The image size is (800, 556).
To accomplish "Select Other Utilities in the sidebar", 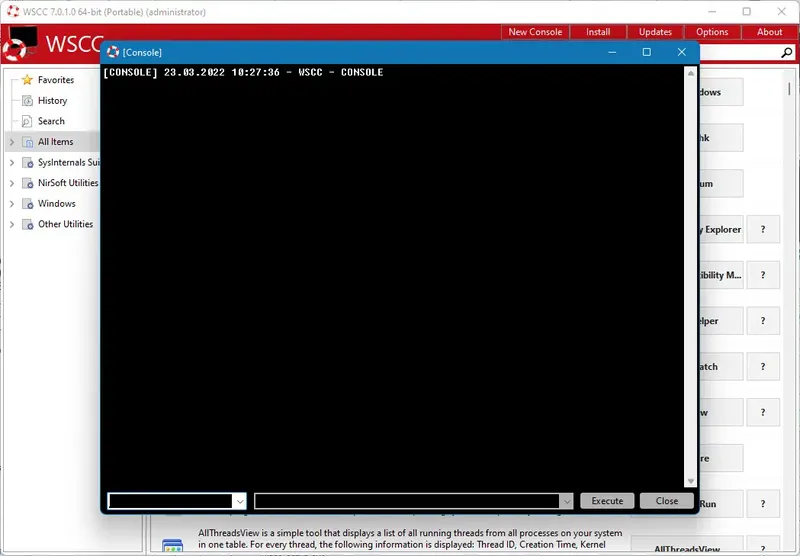I will click(65, 224).
